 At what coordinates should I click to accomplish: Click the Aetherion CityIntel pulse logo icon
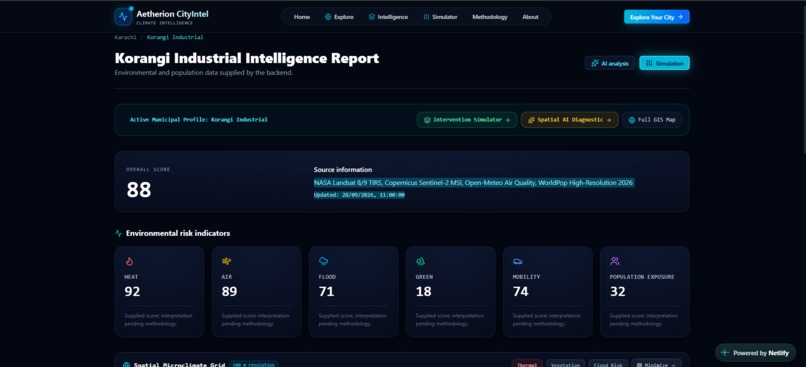coord(123,16)
